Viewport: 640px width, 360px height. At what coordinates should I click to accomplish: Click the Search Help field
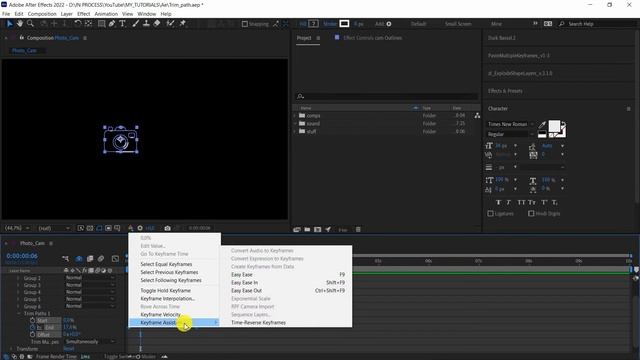(x=598, y=24)
